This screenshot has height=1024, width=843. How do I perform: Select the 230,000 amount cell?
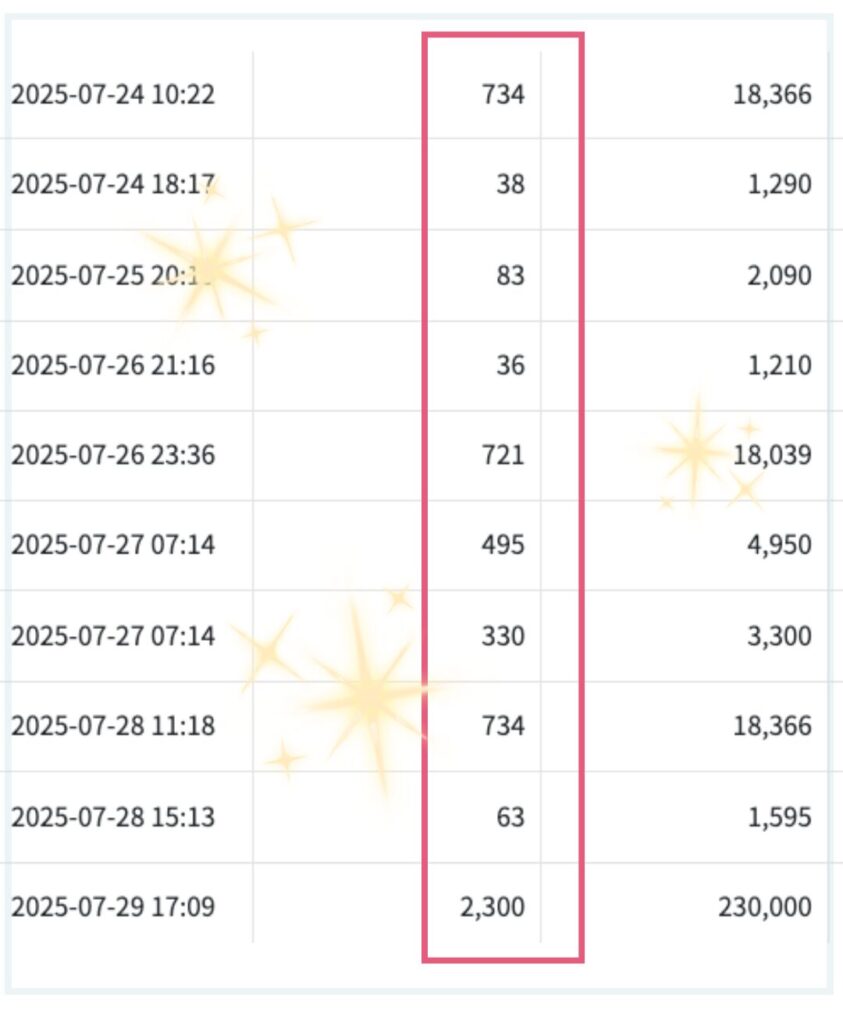765,908
